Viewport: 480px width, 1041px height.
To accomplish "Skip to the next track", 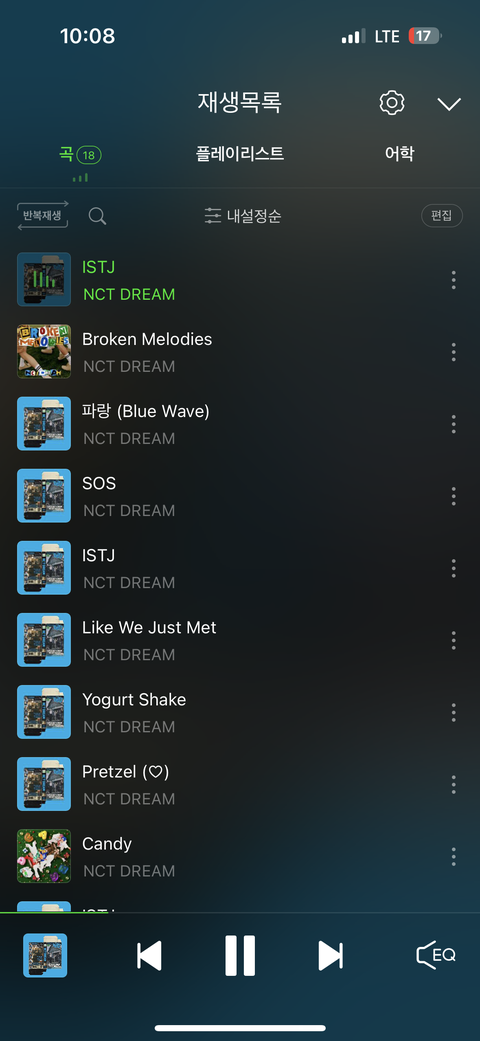I will pyautogui.click(x=331, y=956).
